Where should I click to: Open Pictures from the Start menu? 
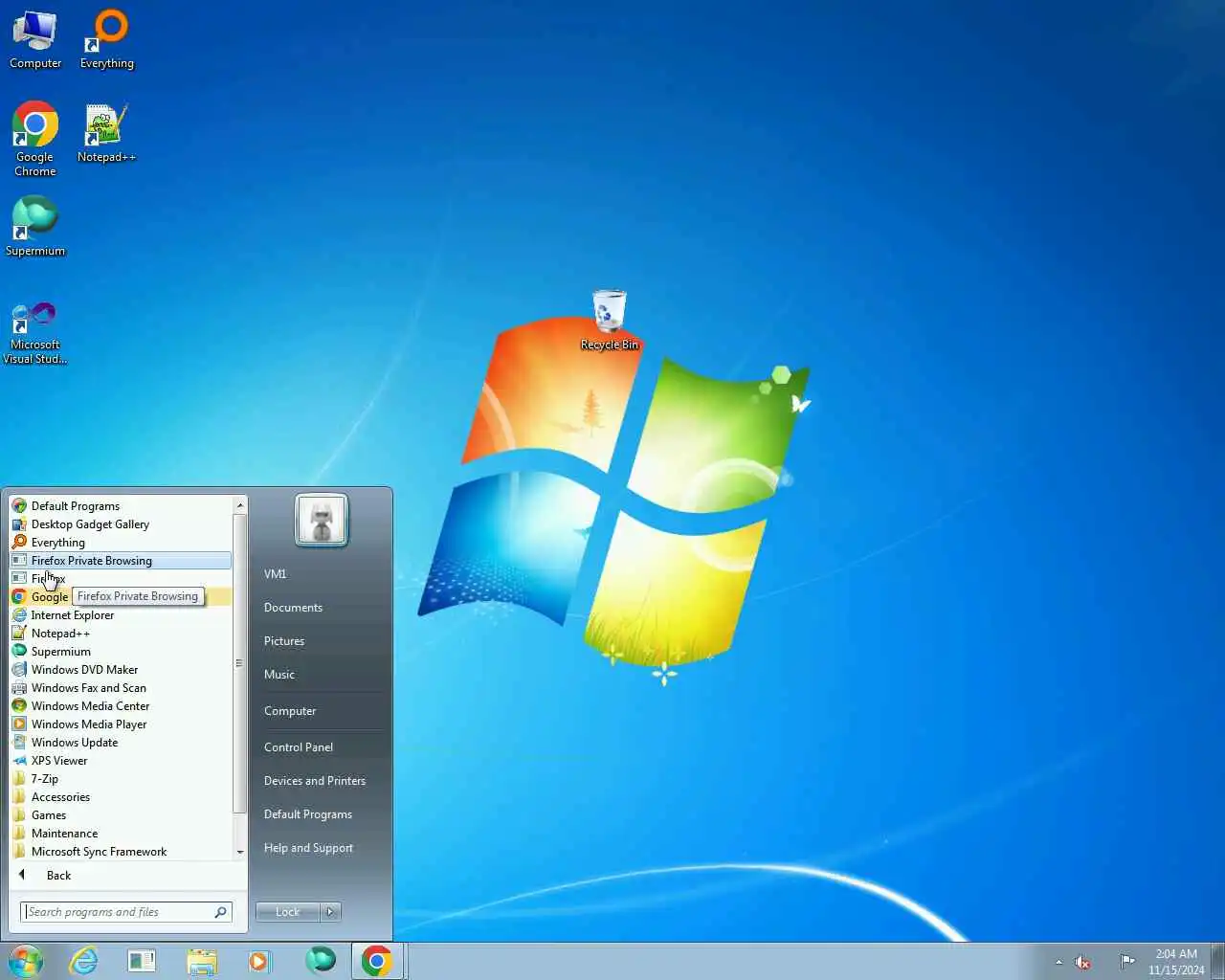[x=322, y=641]
